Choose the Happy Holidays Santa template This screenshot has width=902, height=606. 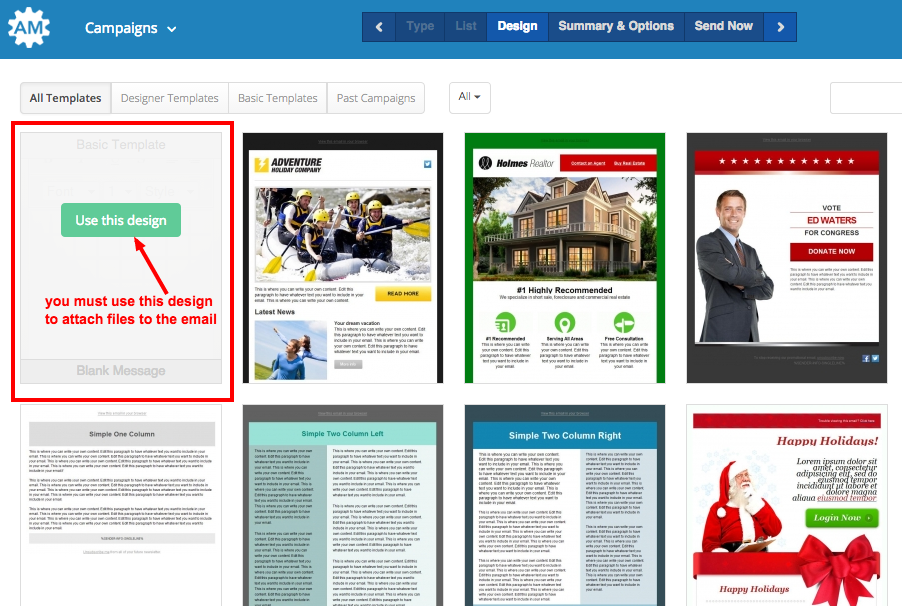tap(787, 505)
